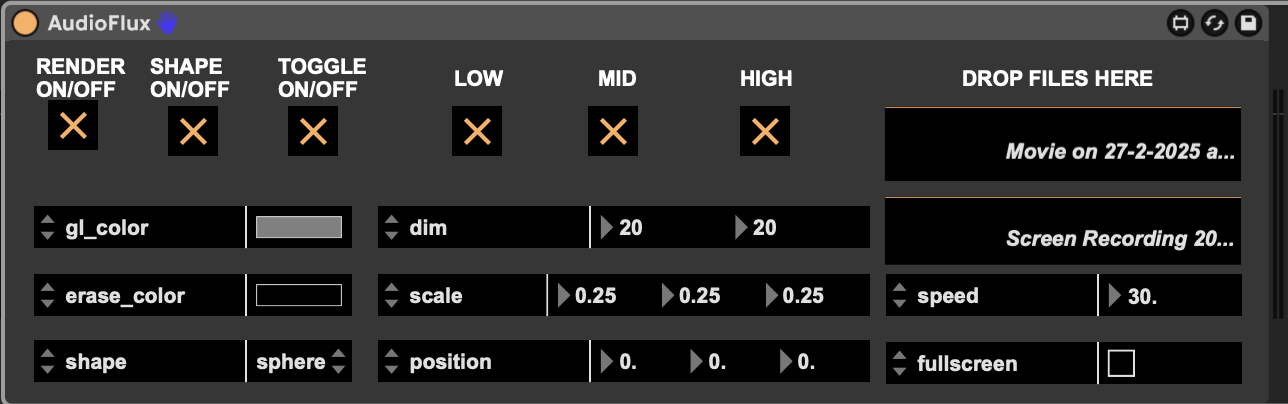Open the erase_color black swatch
Screen dimensions: 1288x404
pyautogui.click(x=298, y=296)
